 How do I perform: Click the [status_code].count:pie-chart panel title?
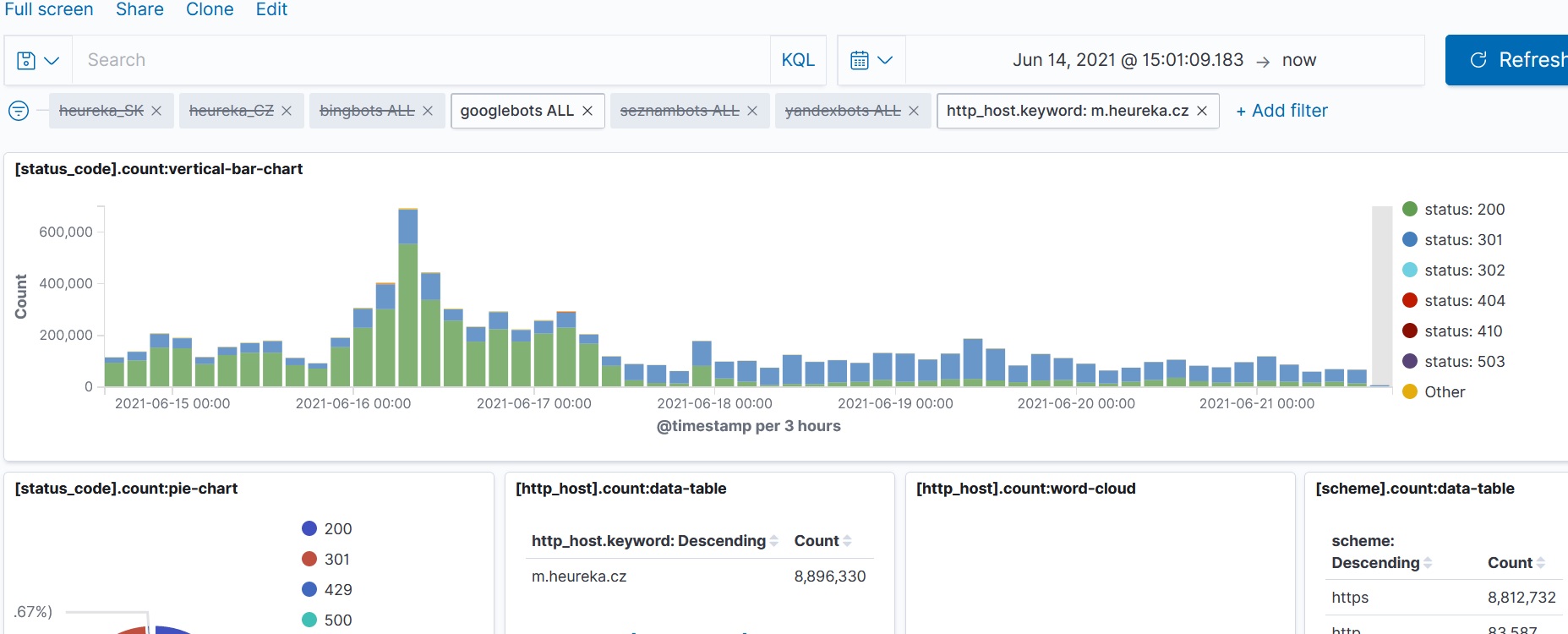pyautogui.click(x=126, y=489)
